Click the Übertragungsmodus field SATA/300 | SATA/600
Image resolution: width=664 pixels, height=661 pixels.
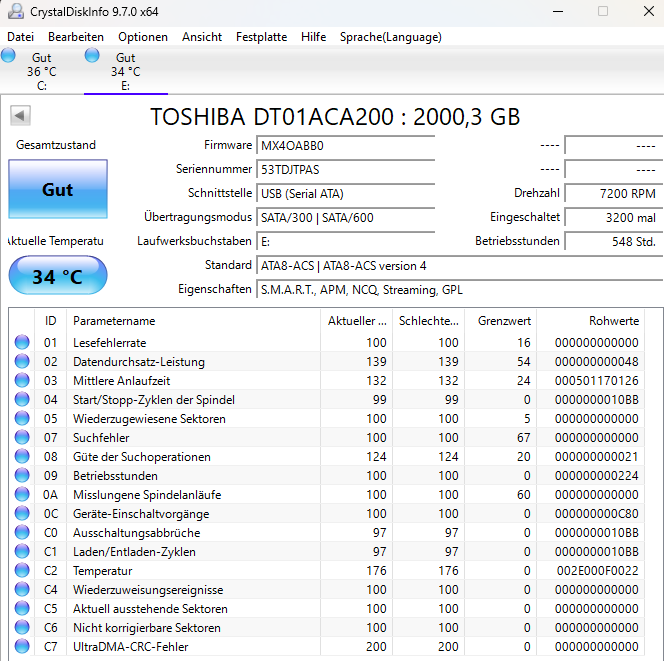pos(346,218)
